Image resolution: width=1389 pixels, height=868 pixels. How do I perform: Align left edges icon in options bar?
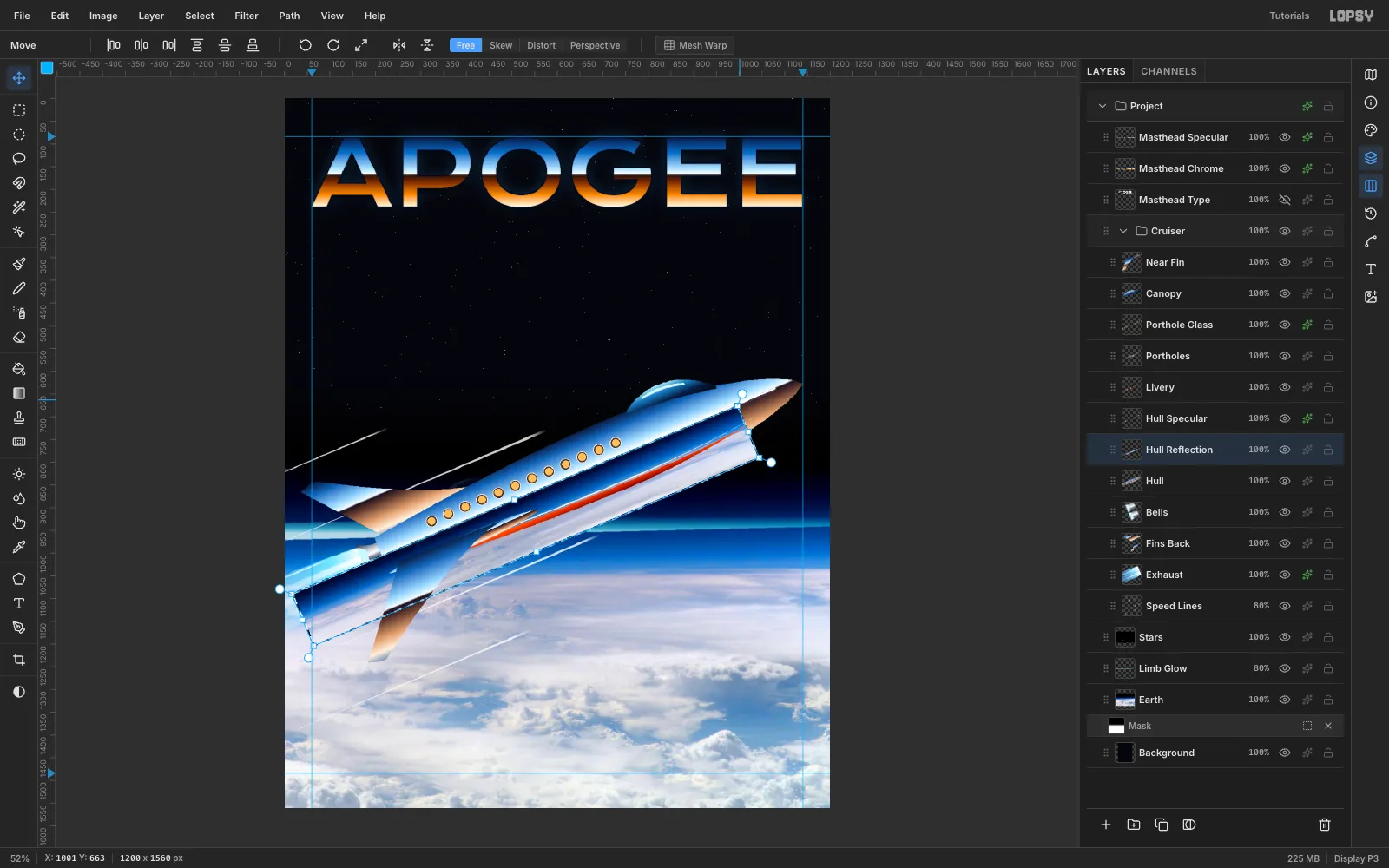[114, 45]
